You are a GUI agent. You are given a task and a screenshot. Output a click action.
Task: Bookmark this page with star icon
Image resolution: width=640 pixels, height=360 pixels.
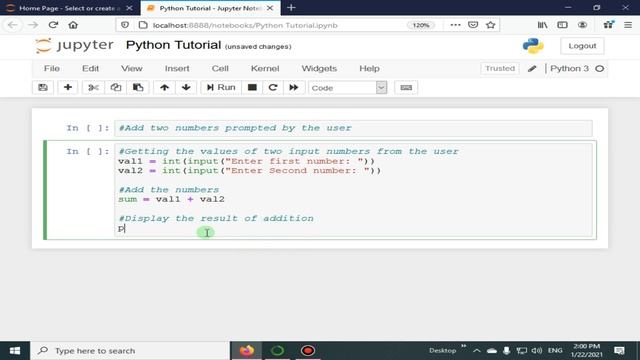pyautogui.click(x=490, y=25)
